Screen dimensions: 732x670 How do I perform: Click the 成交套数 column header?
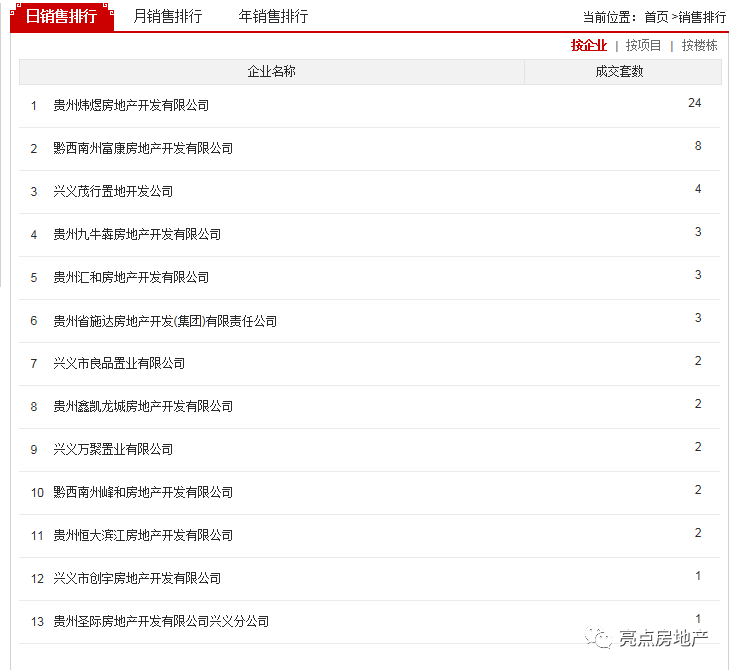click(623, 71)
